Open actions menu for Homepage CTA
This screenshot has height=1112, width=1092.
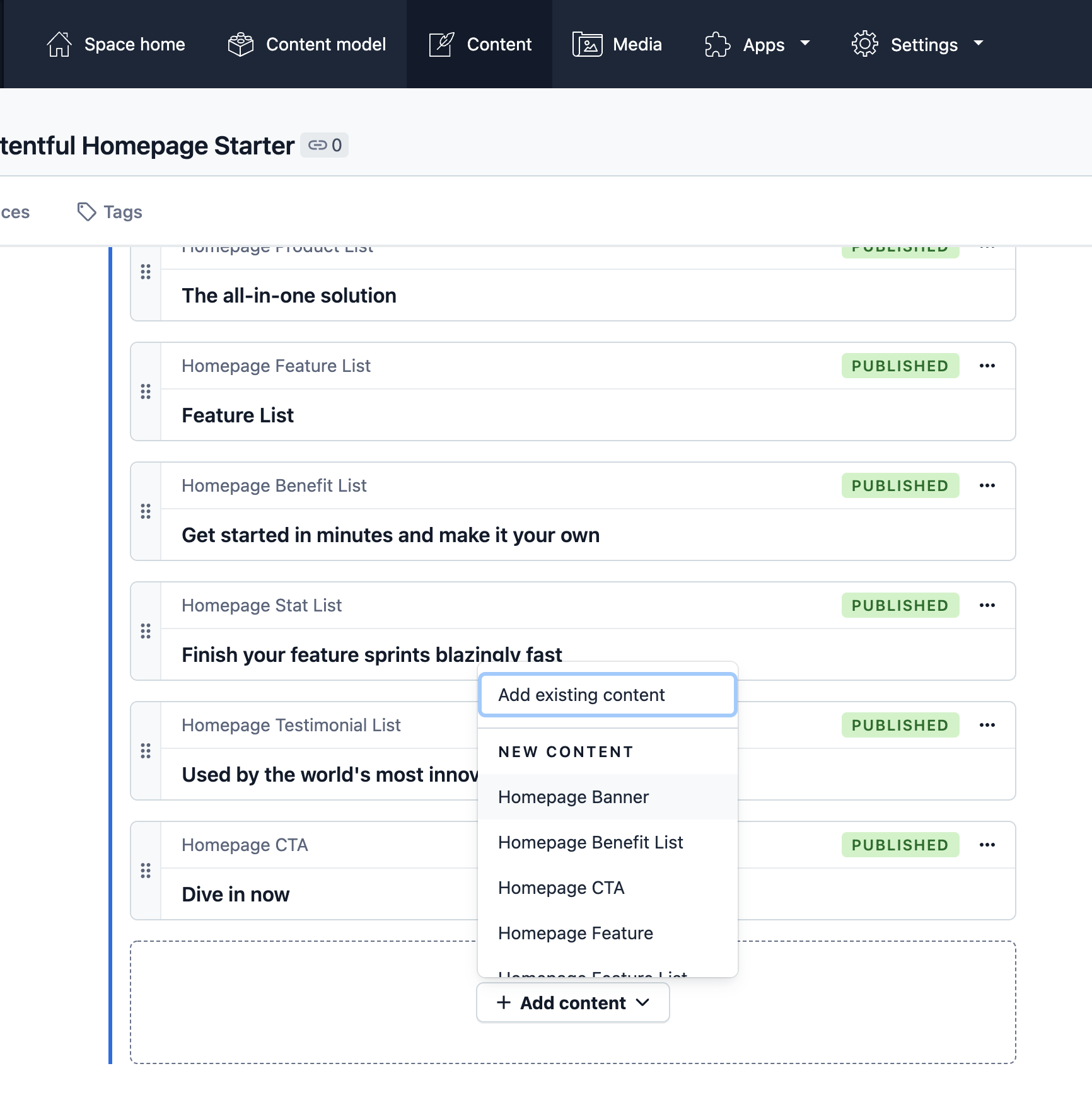987,845
